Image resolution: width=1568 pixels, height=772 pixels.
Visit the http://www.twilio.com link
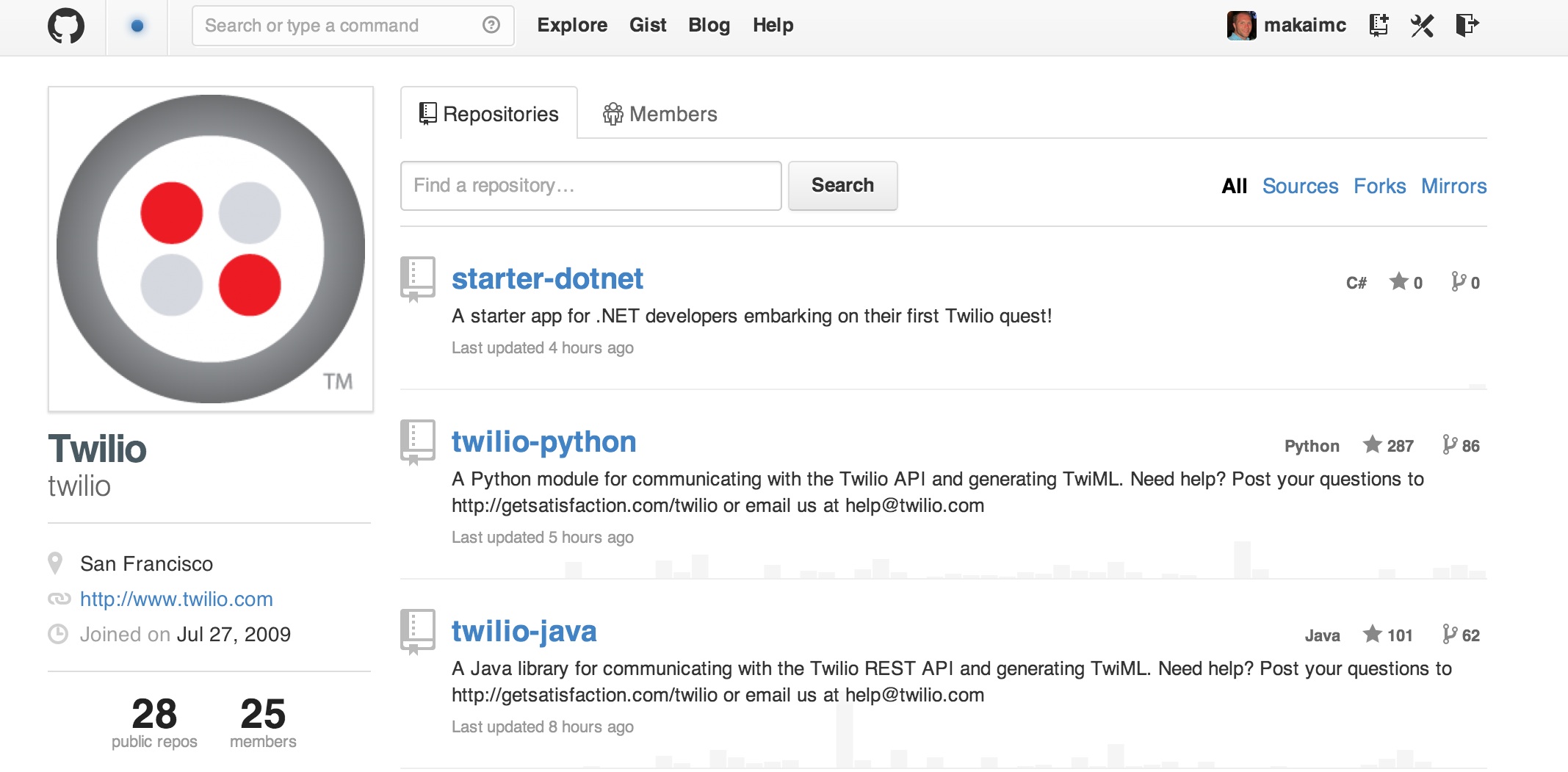176,599
